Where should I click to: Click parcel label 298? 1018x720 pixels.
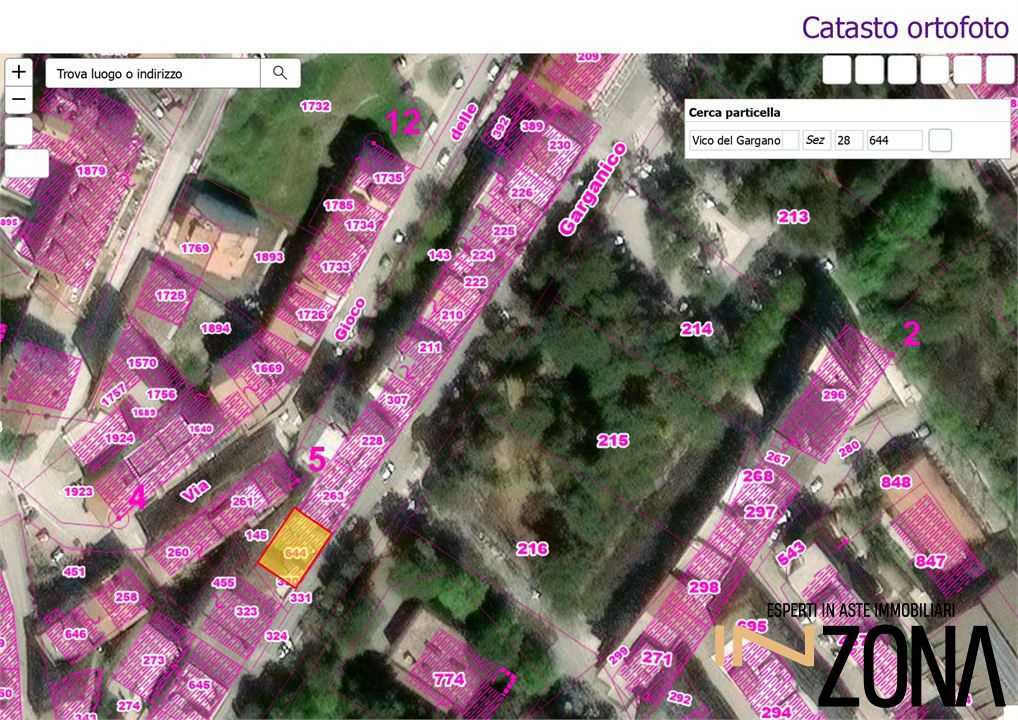(x=704, y=588)
